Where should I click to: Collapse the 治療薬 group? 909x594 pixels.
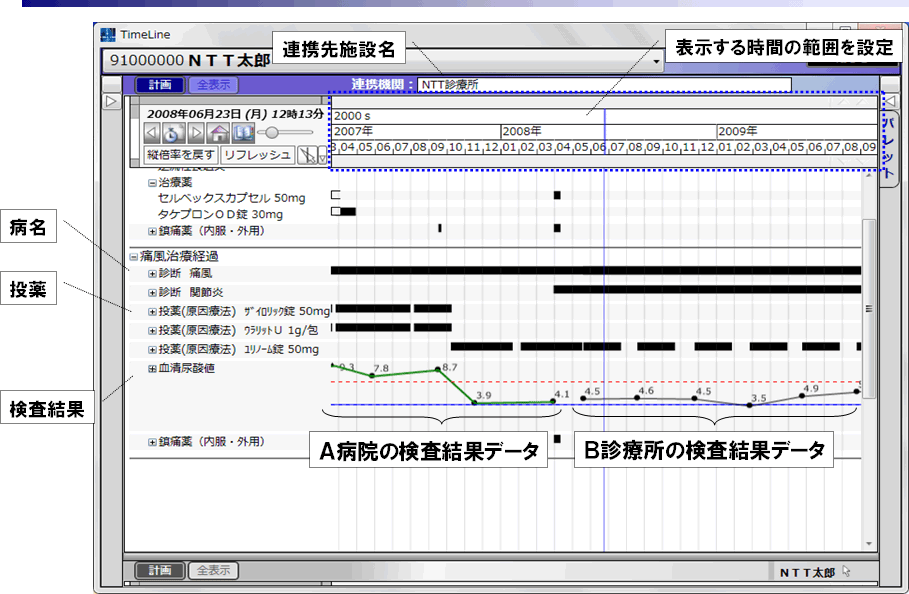point(152,183)
